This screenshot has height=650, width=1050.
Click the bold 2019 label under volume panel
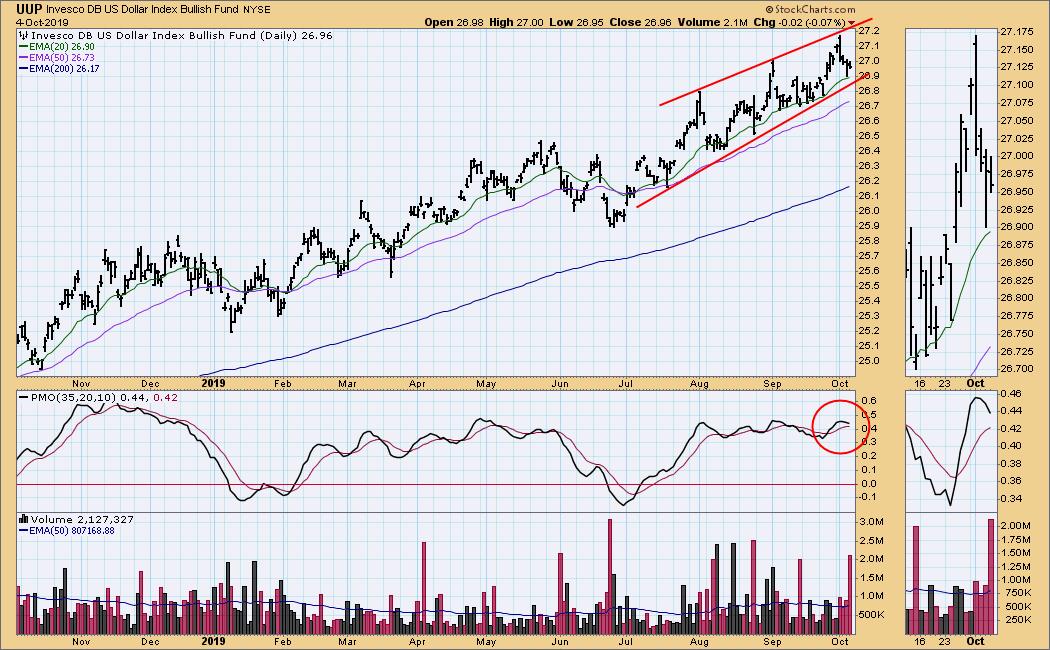click(x=214, y=641)
